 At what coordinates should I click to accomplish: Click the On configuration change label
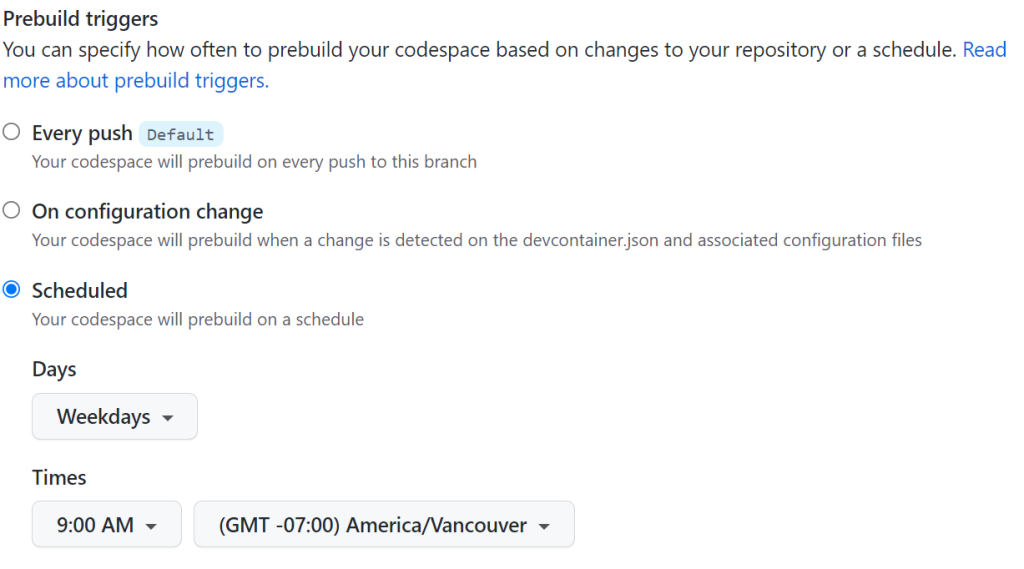tap(148, 211)
